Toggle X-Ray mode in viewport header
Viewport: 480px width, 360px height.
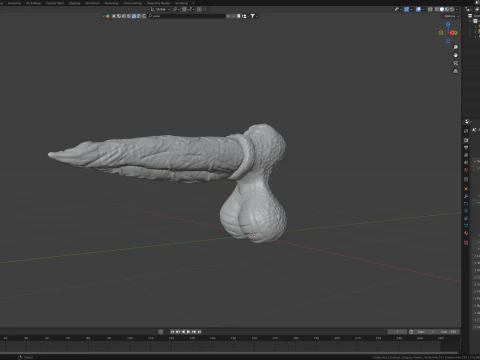point(430,9)
